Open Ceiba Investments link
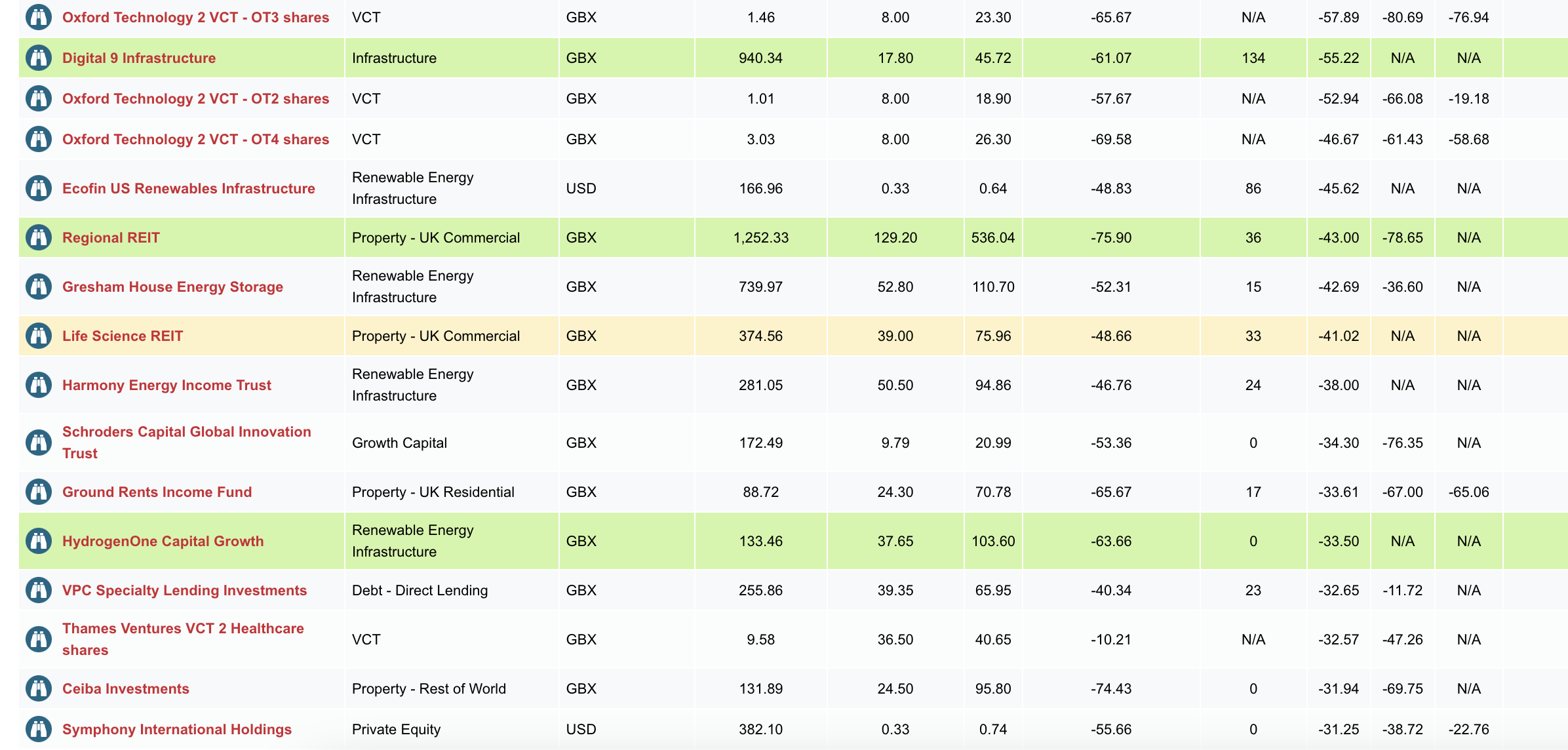 point(126,688)
